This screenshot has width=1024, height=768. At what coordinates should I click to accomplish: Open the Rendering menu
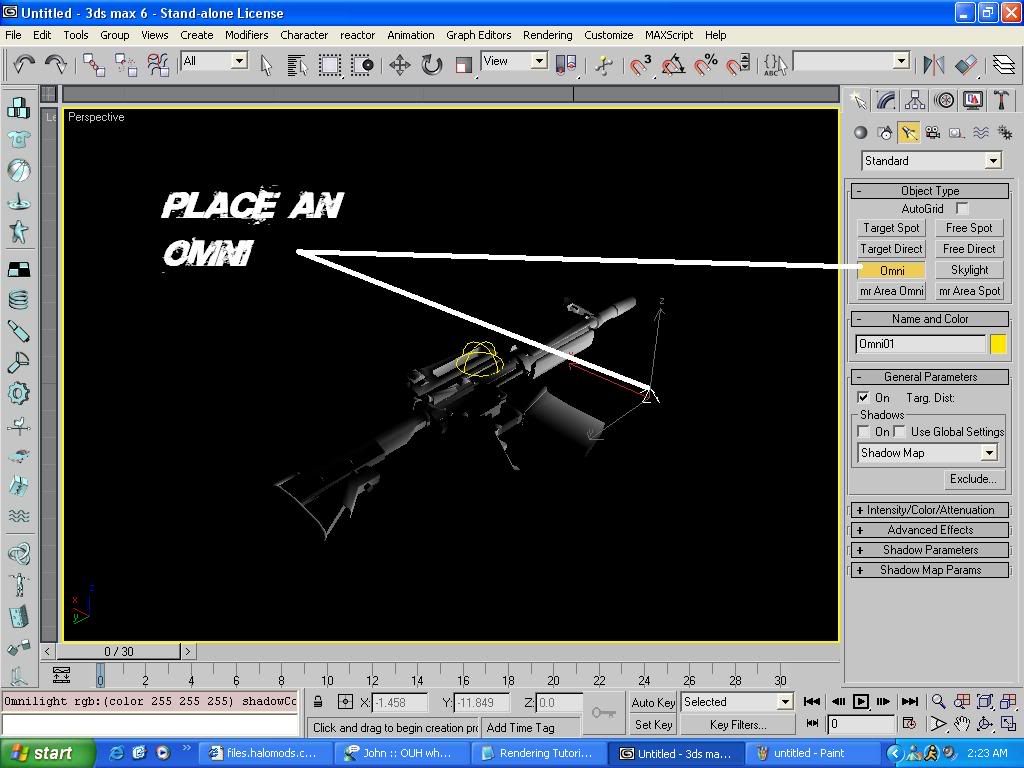pyautogui.click(x=547, y=35)
